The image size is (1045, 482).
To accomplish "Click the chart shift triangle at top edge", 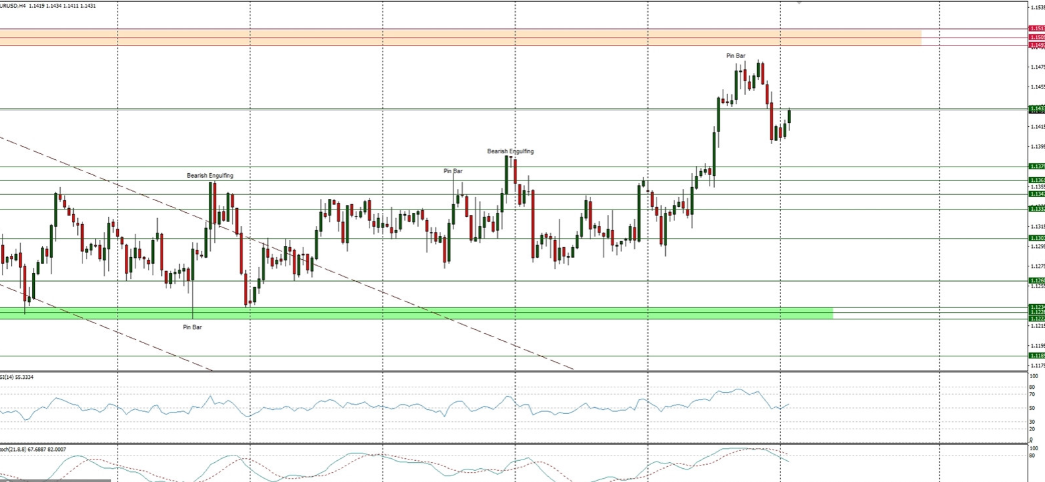I will 798,3.
